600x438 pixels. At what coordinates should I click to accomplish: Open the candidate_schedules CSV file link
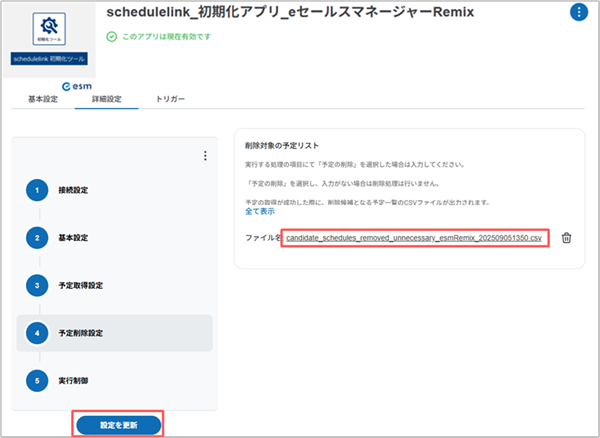point(413,238)
